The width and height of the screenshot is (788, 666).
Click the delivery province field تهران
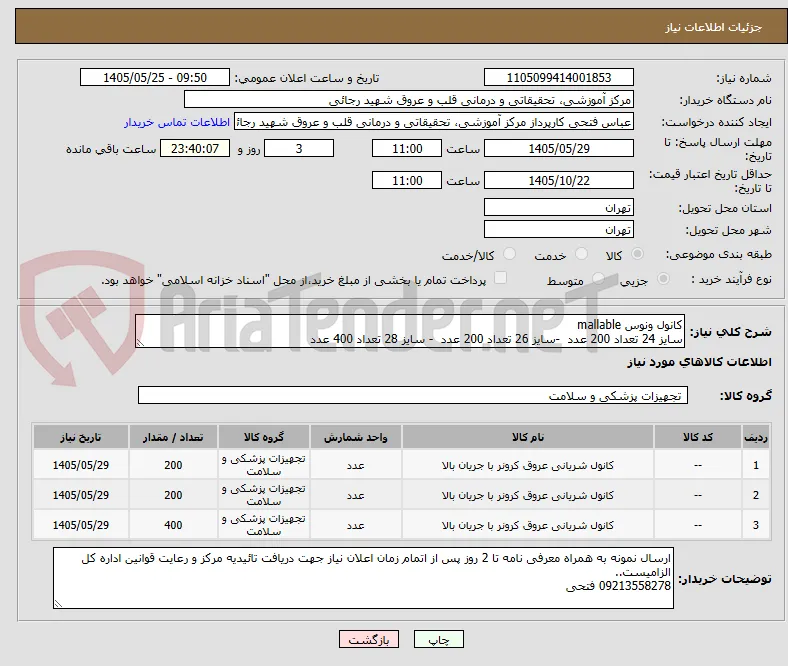click(x=558, y=207)
